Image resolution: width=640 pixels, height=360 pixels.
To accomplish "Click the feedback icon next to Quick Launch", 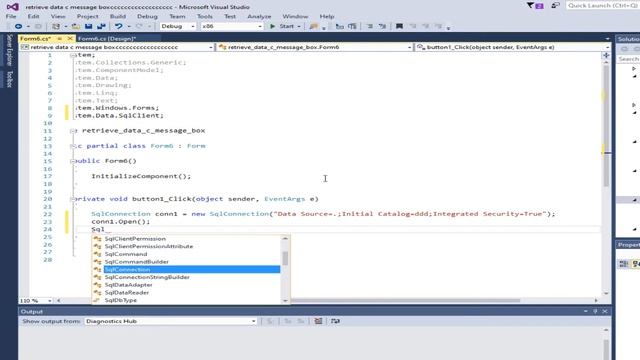I will pyautogui.click(x=555, y=5).
